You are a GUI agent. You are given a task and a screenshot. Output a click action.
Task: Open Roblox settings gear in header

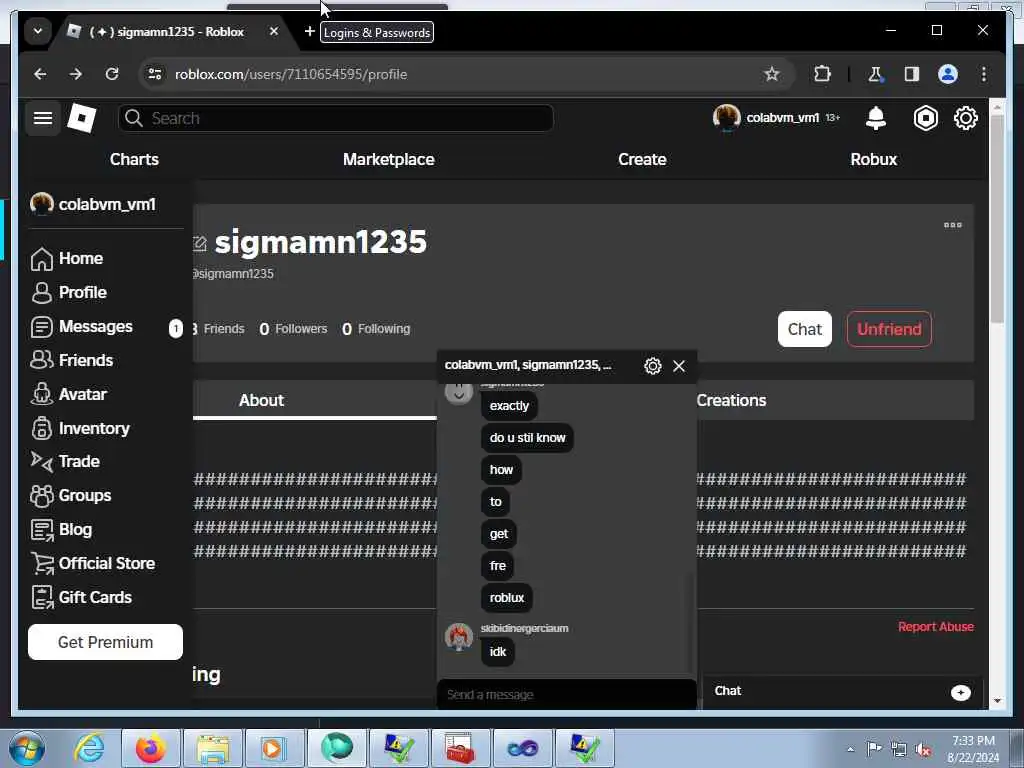point(965,118)
